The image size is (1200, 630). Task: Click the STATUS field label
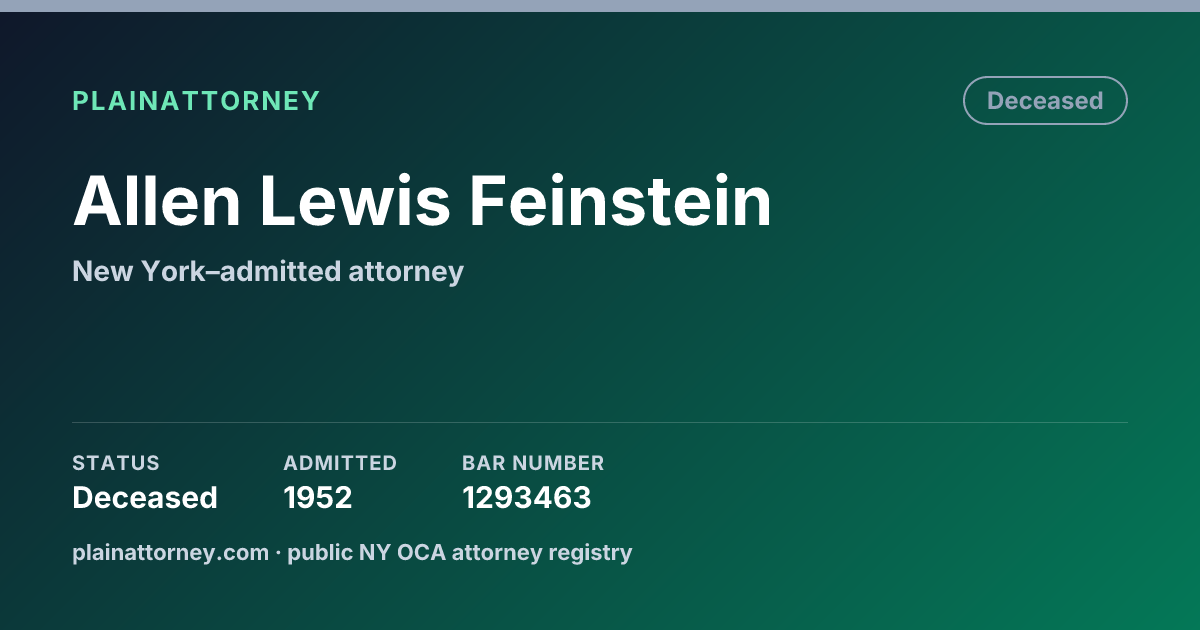[116, 463]
